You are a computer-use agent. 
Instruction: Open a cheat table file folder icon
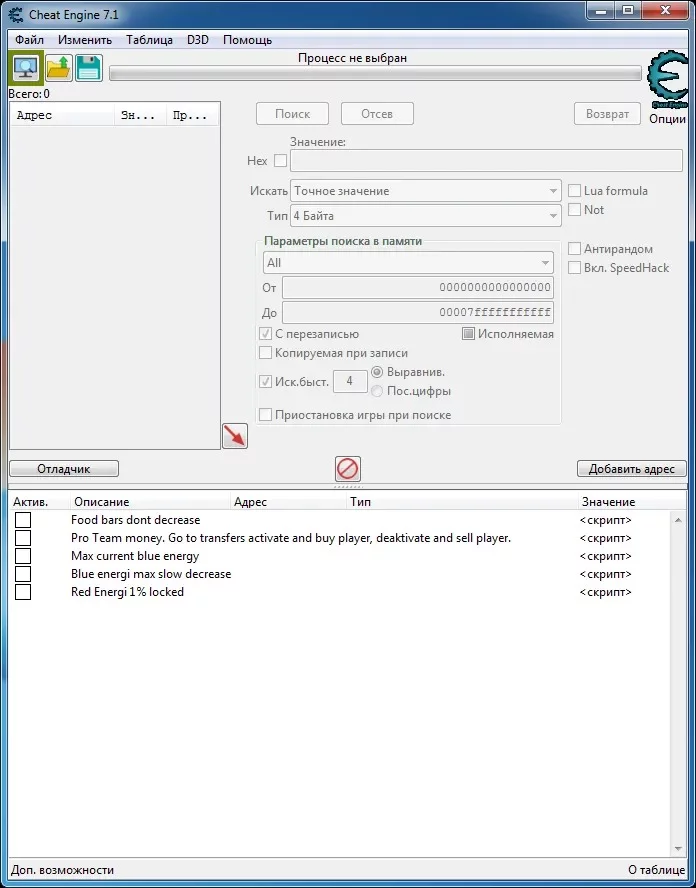pyautogui.click(x=59, y=68)
